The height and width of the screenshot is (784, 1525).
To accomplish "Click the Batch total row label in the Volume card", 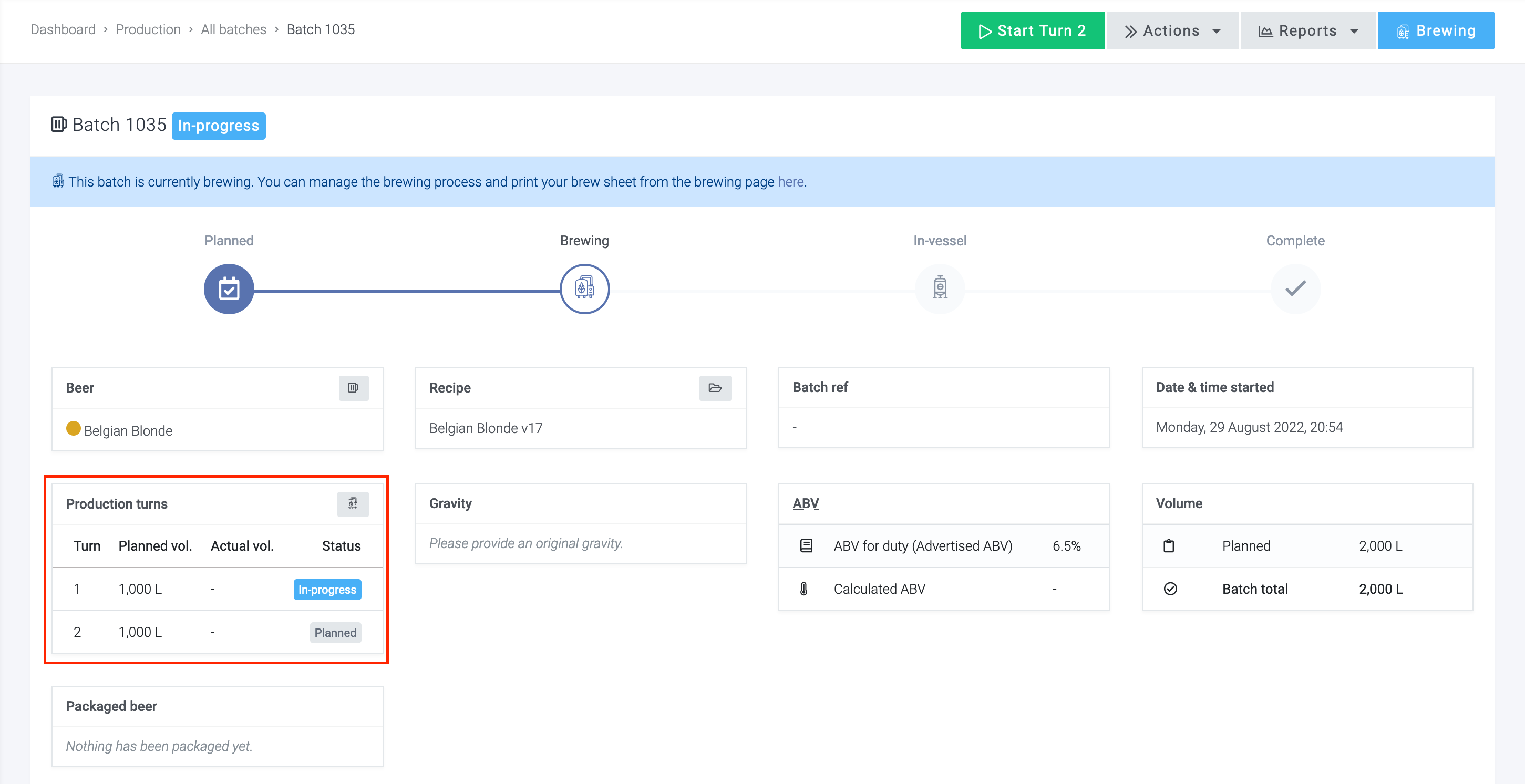I will pos(1254,589).
